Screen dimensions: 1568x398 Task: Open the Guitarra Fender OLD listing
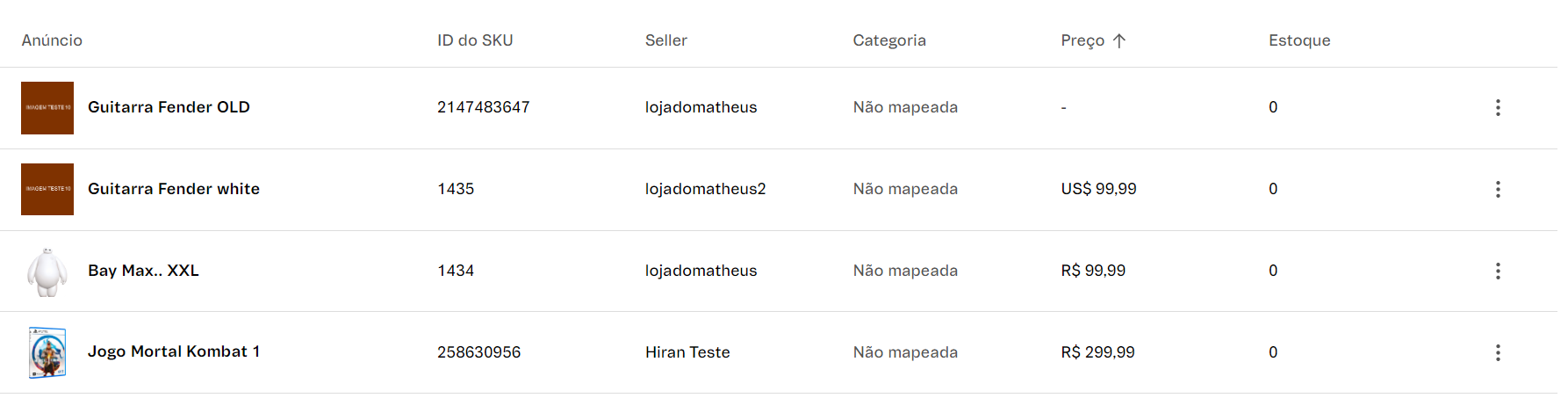169,107
